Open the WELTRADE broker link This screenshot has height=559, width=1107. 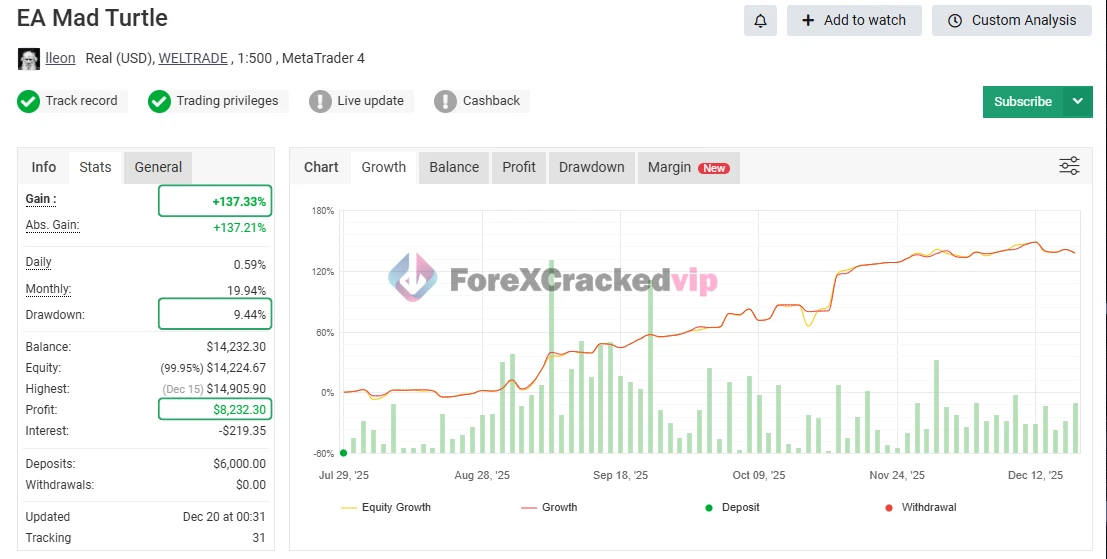click(x=194, y=58)
